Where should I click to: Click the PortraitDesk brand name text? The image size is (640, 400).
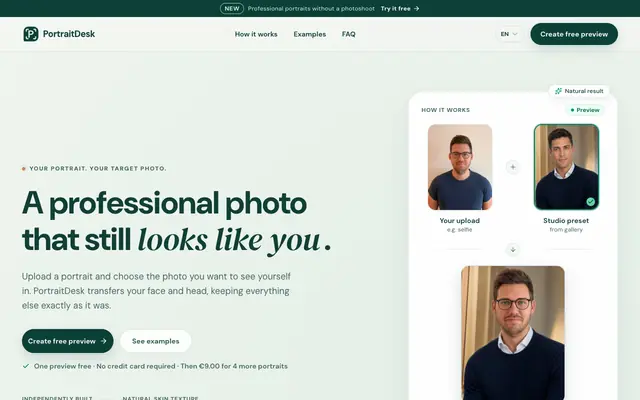pos(69,34)
